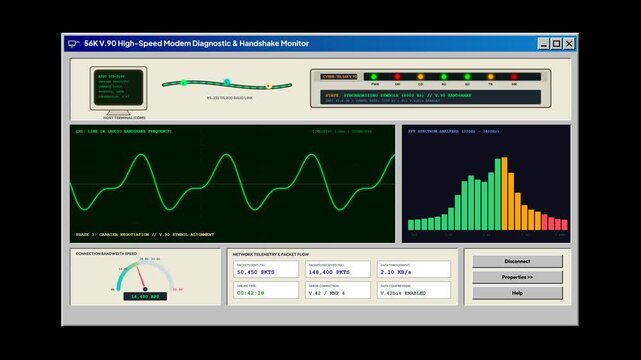Select the Error Correction V.42 / MNP 4 field
This screenshot has height=360, width=641.
(x=338, y=290)
